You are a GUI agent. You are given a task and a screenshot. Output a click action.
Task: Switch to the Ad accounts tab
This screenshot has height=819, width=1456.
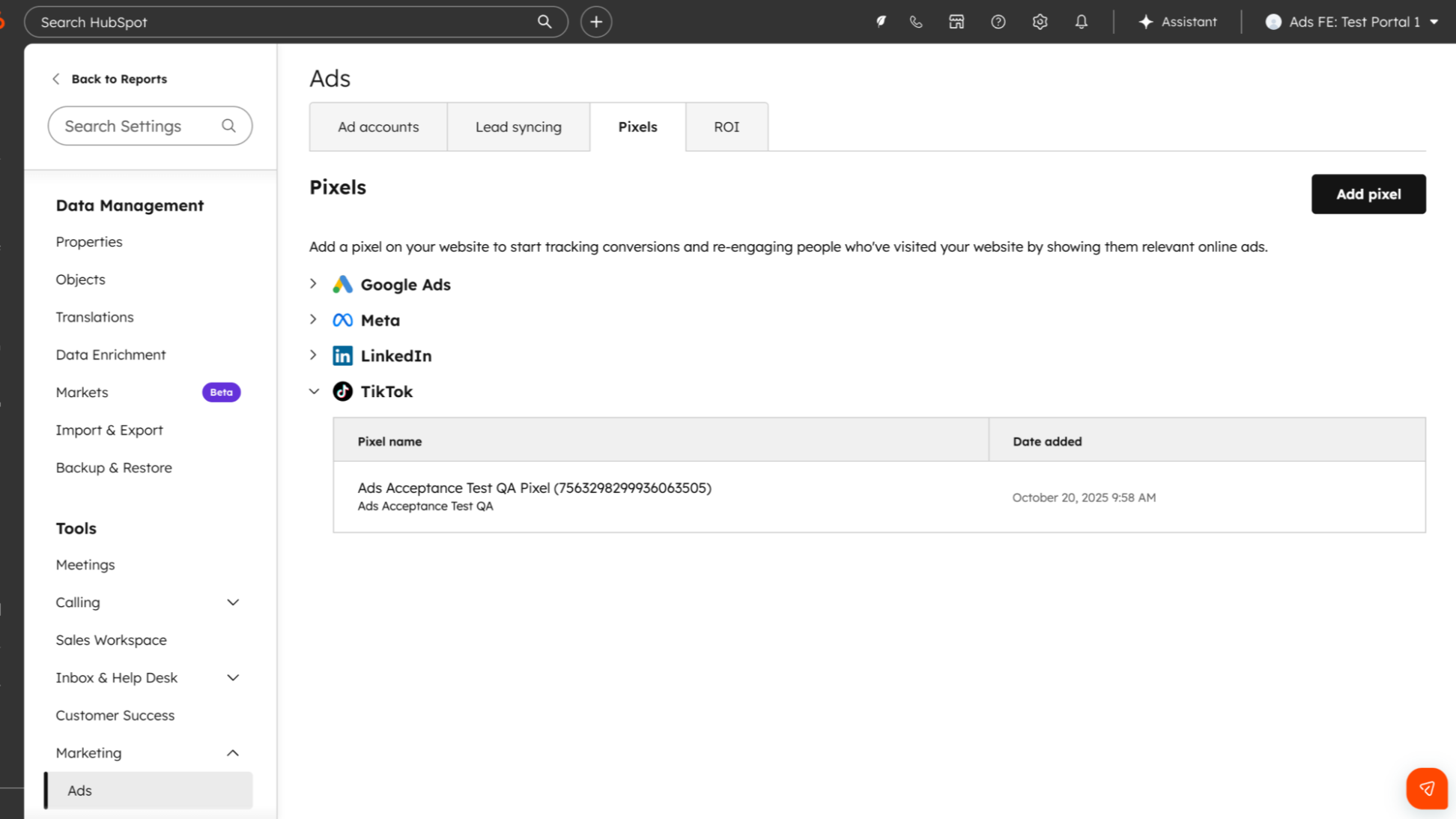tap(378, 127)
